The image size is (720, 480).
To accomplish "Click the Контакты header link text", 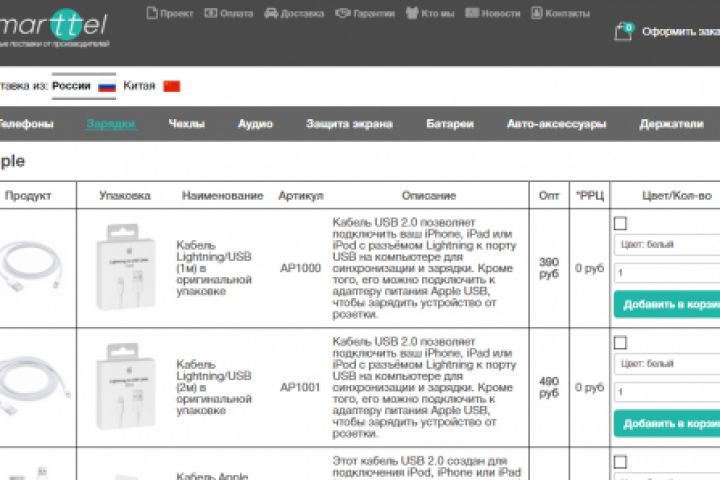I will [x=568, y=13].
